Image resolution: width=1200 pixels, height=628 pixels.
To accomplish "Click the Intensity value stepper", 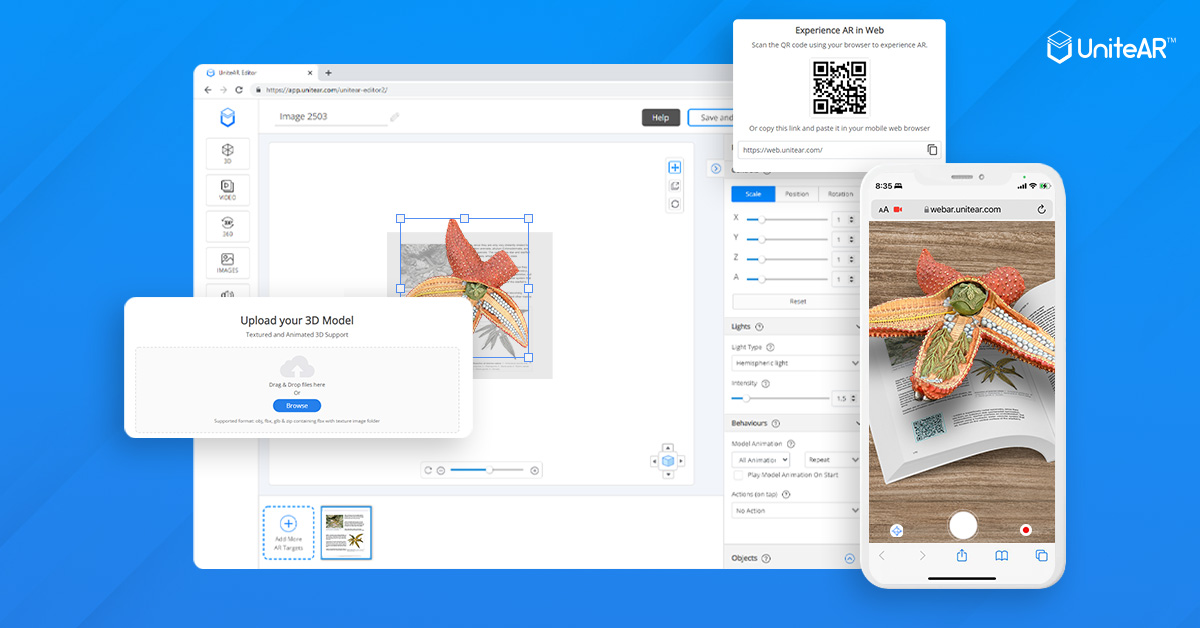I will coord(851,398).
